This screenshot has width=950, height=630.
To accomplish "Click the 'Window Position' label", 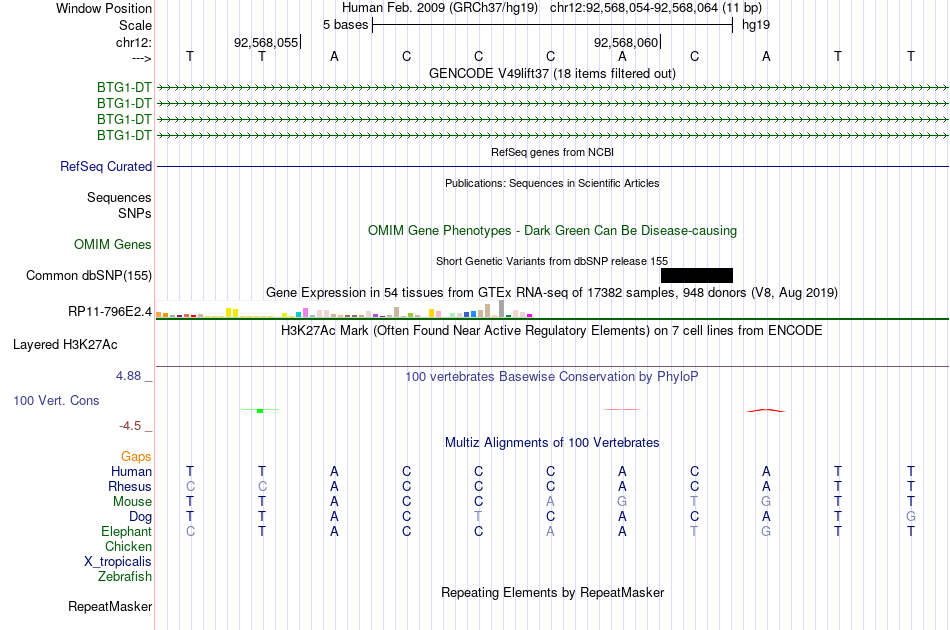I will point(104,8).
